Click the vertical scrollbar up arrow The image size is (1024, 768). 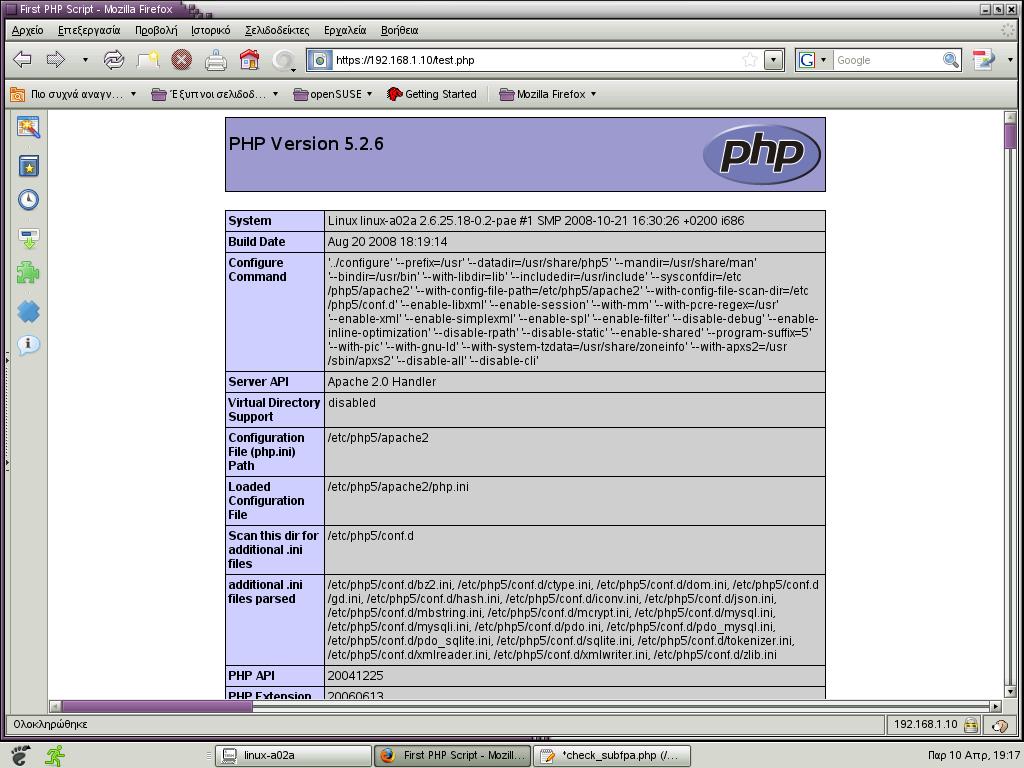pos(1010,118)
